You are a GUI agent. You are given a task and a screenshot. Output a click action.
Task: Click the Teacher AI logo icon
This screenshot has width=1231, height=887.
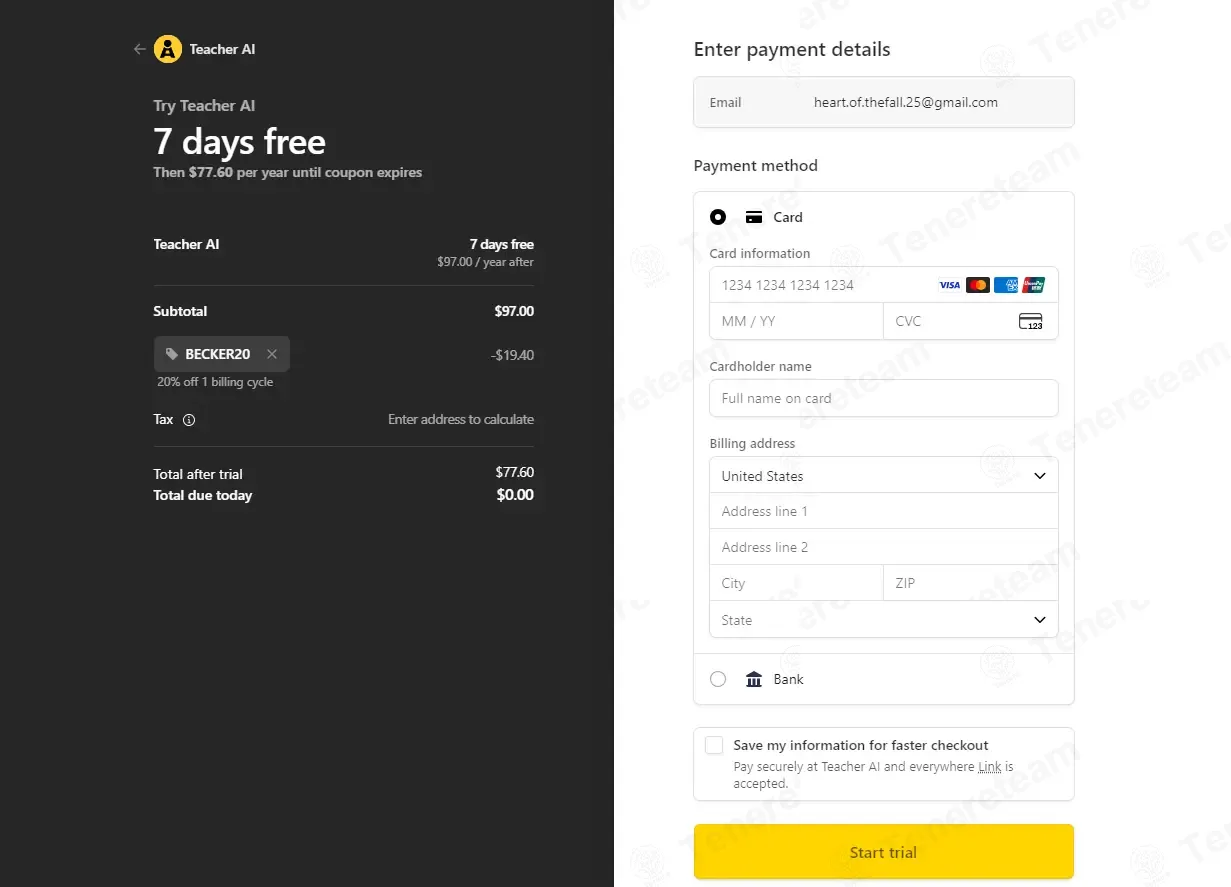168,49
